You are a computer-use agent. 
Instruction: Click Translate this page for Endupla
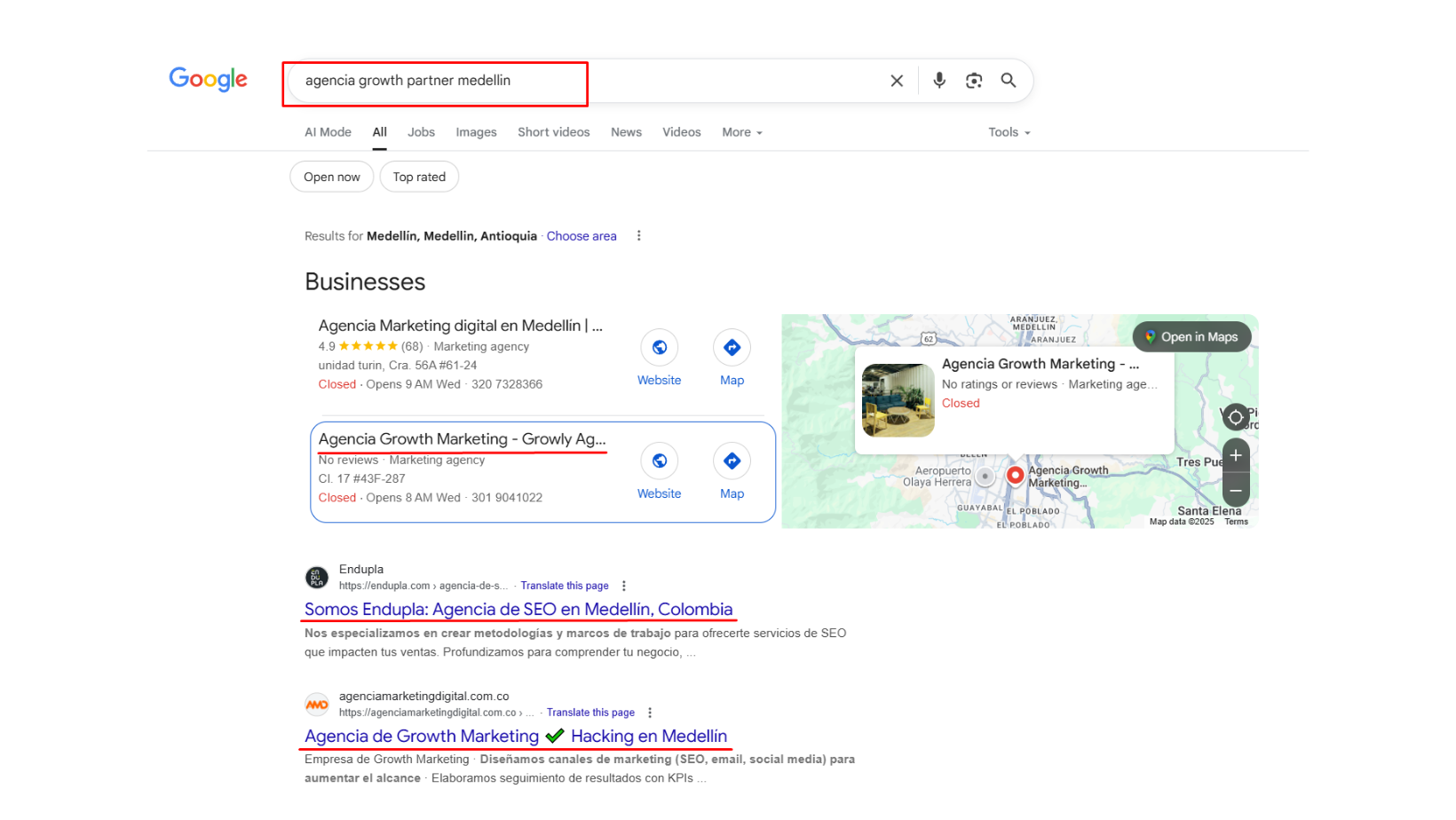click(565, 586)
